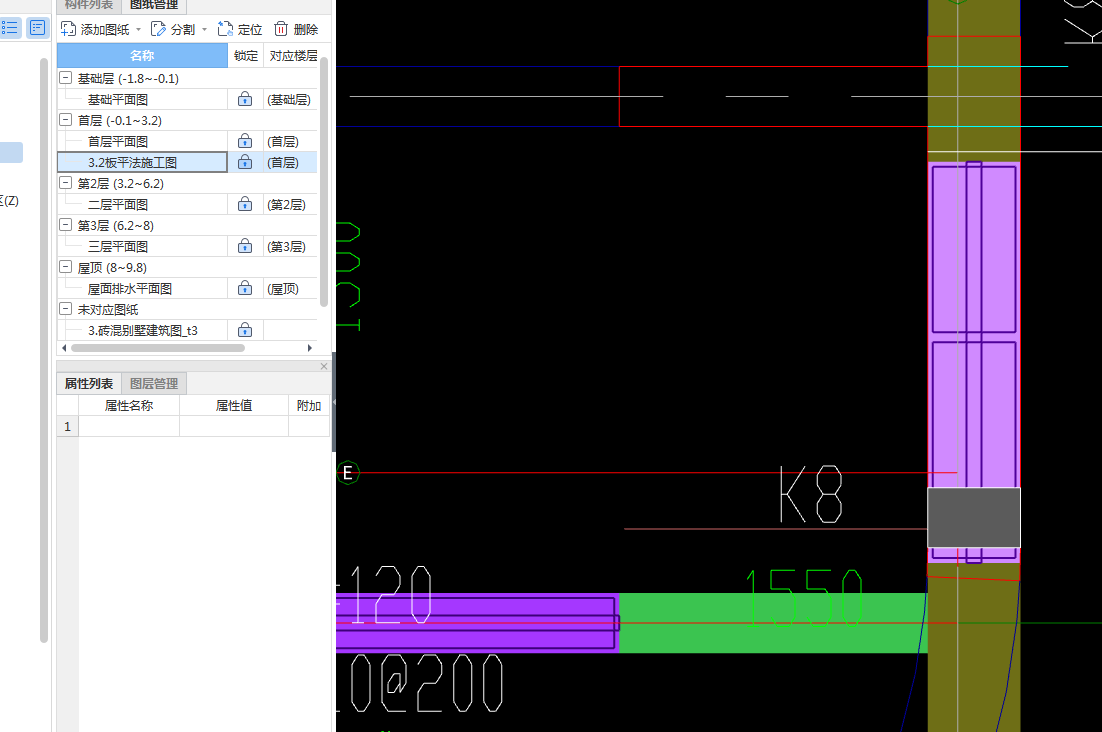Click the 分割 (split) tool

tap(173, 30)
